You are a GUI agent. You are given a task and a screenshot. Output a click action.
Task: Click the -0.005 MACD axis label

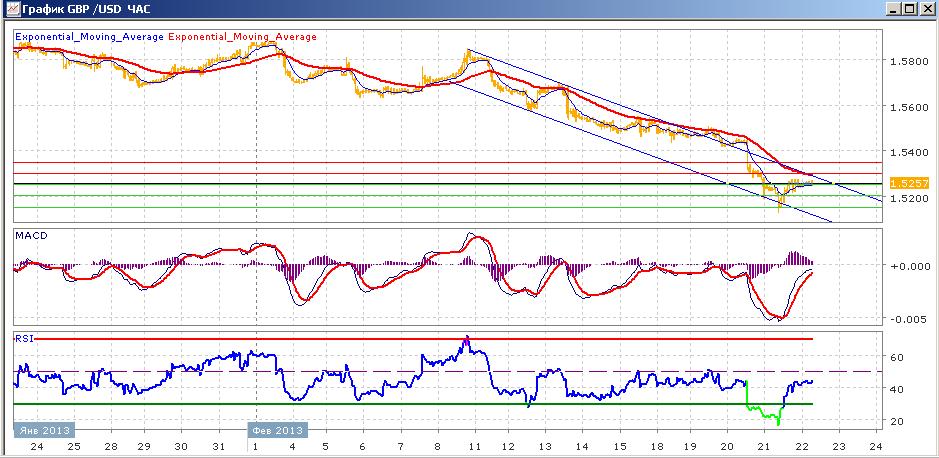[908, 319]
